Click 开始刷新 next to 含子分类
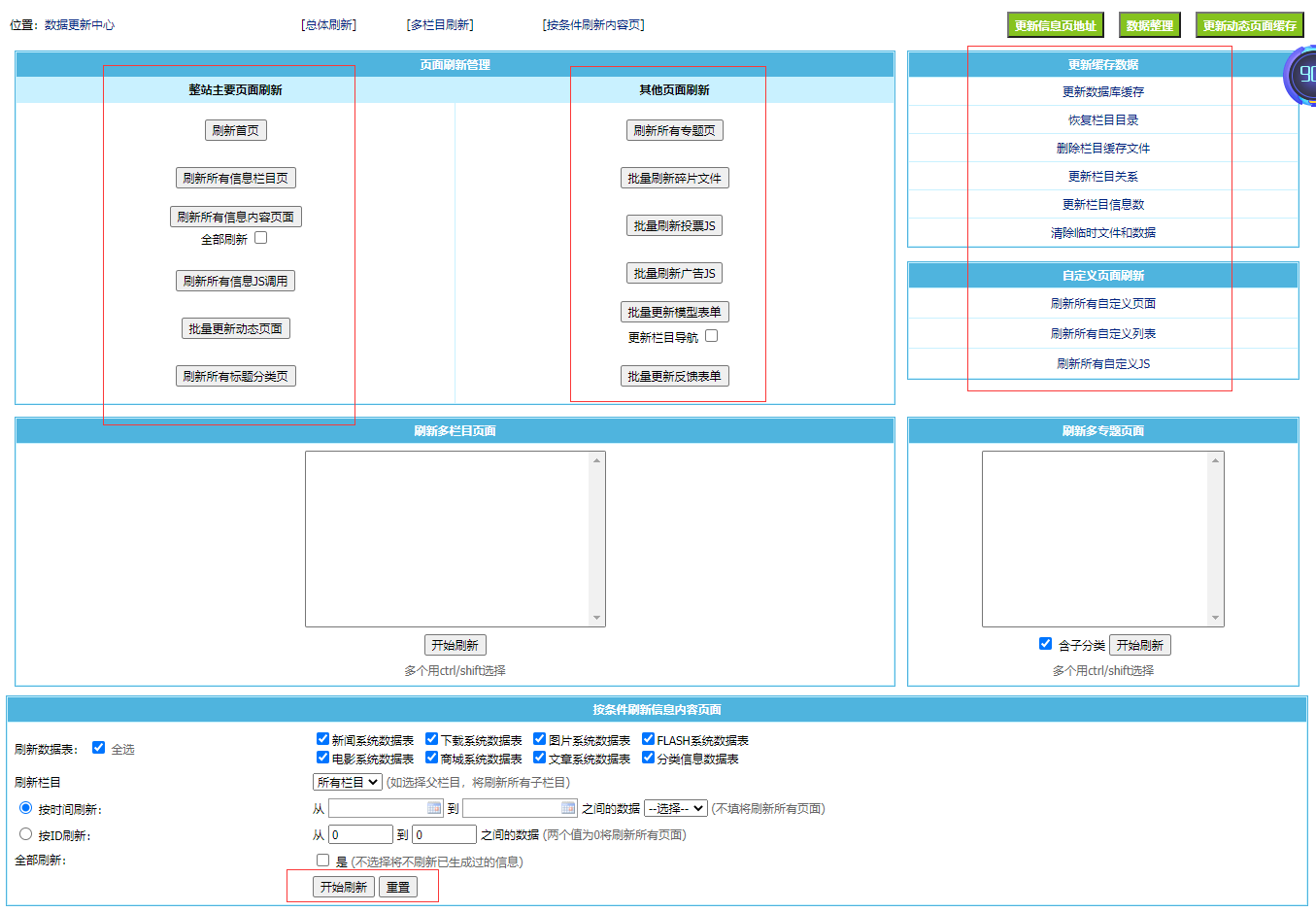 click(x=1140, y=645)
